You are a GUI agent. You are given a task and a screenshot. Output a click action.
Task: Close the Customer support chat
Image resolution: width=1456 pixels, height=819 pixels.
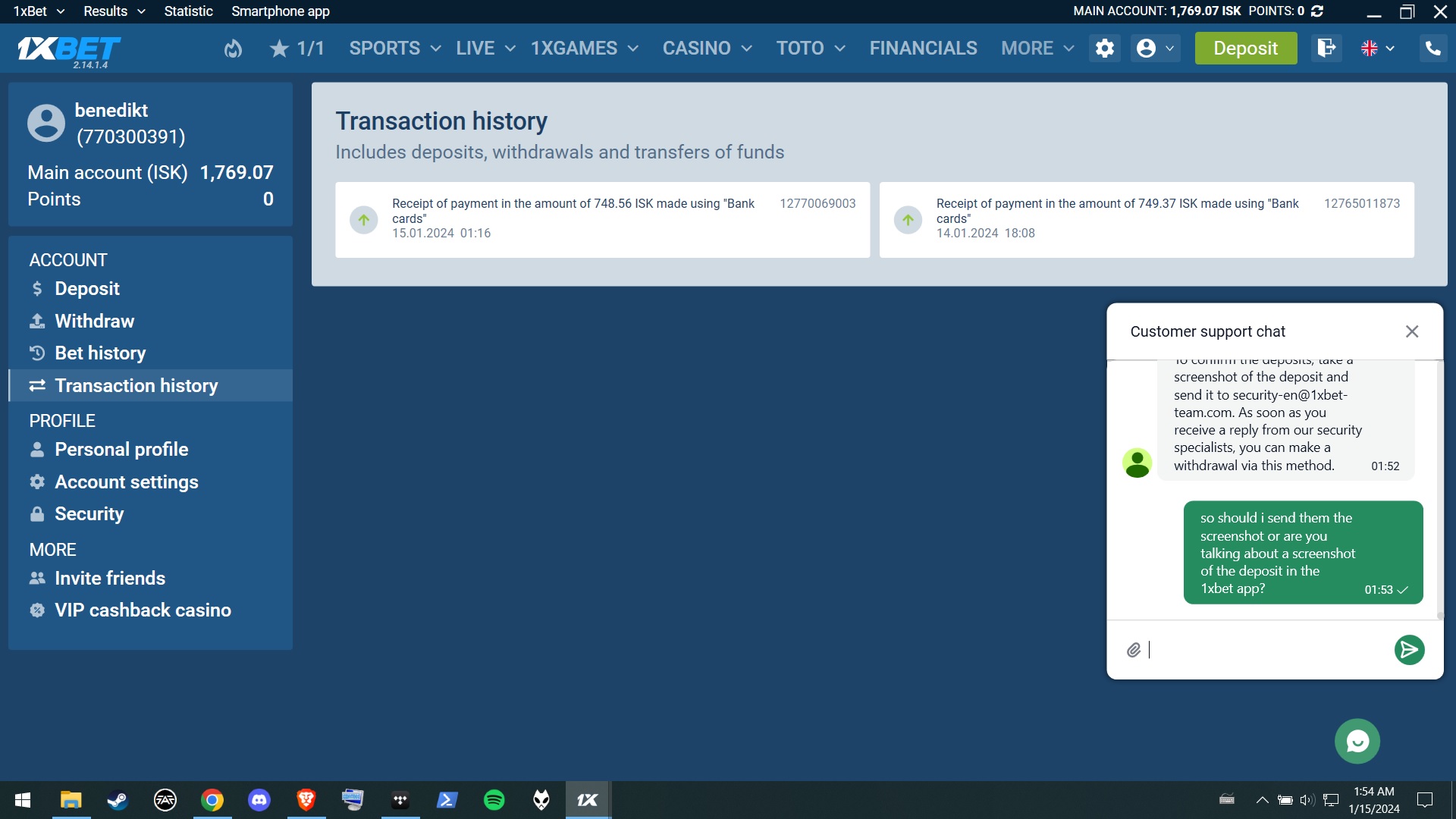tap(1412, 331)
